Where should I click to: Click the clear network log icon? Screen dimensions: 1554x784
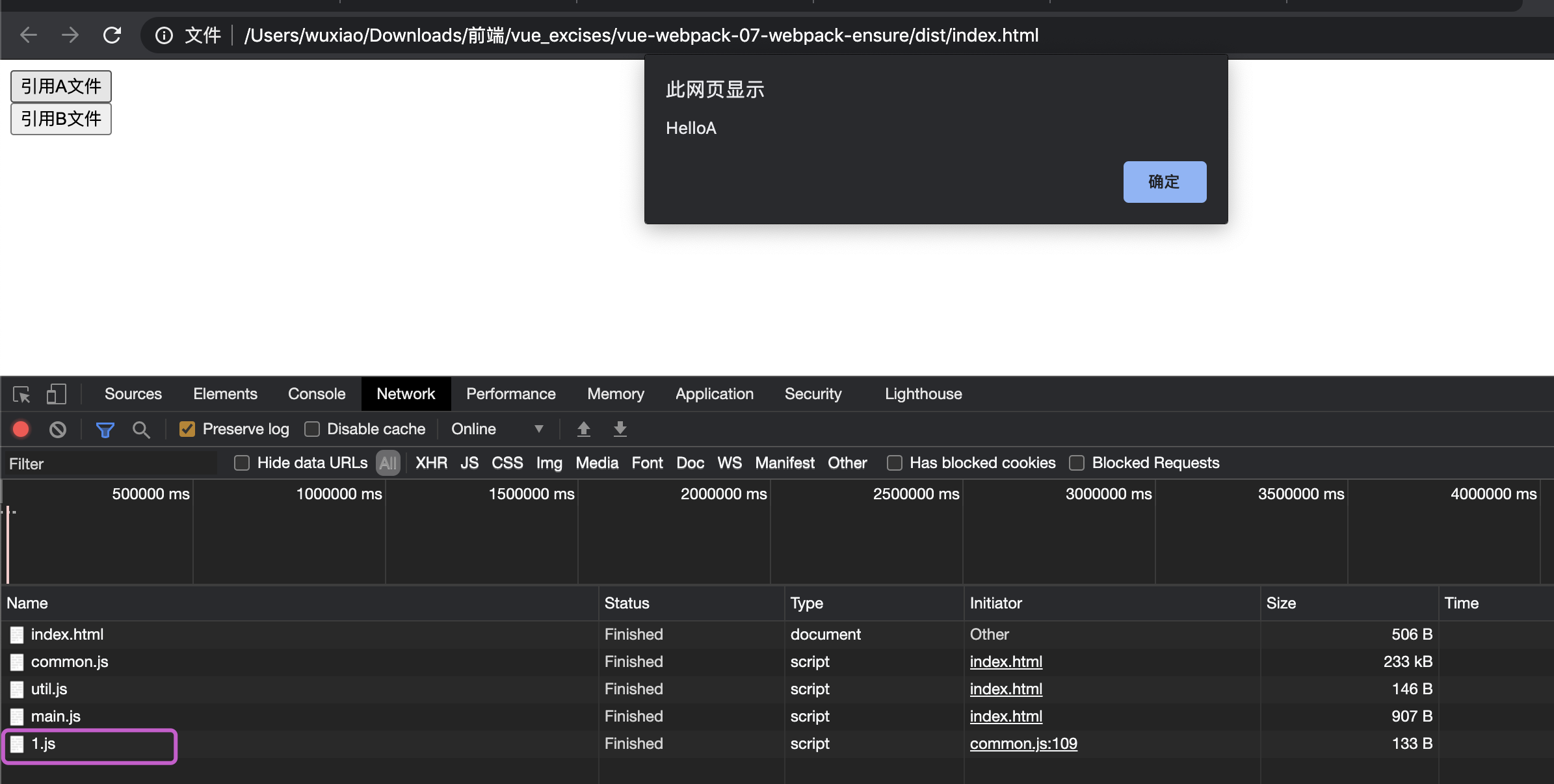pos(57,428)
